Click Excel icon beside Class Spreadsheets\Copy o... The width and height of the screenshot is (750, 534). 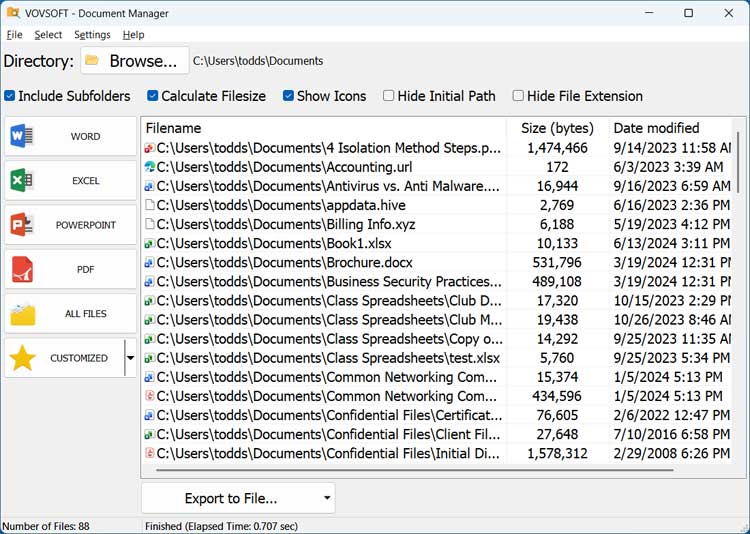pyautogui.click(x=150, y=339)
